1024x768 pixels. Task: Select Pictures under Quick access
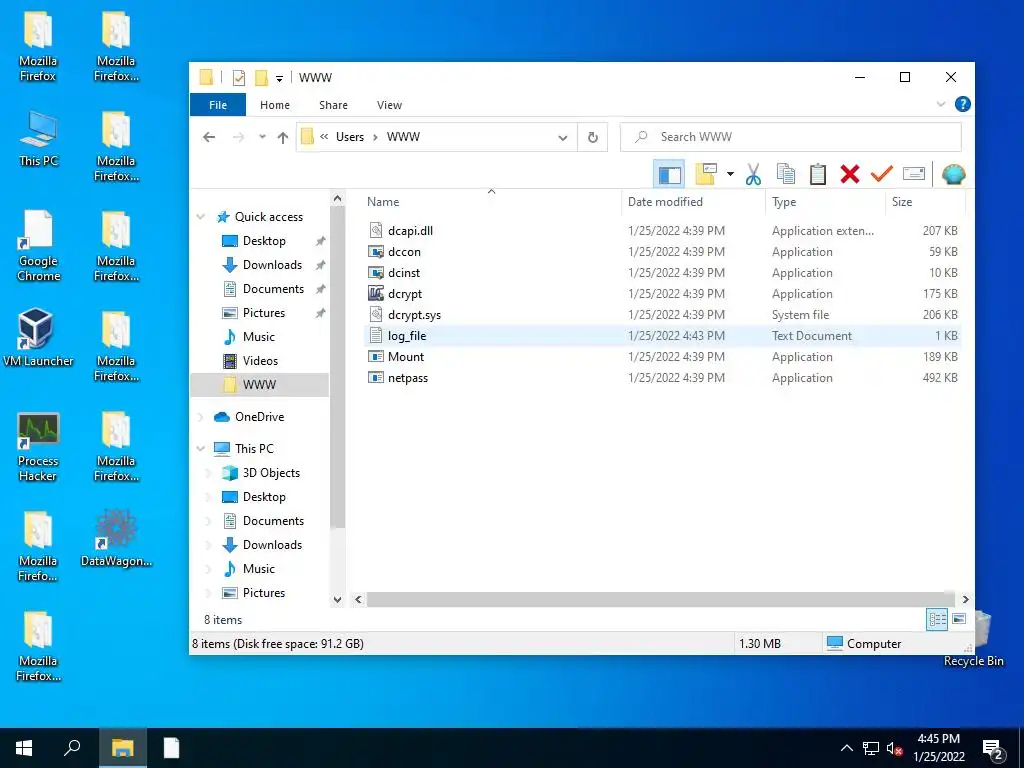point(264,313)
